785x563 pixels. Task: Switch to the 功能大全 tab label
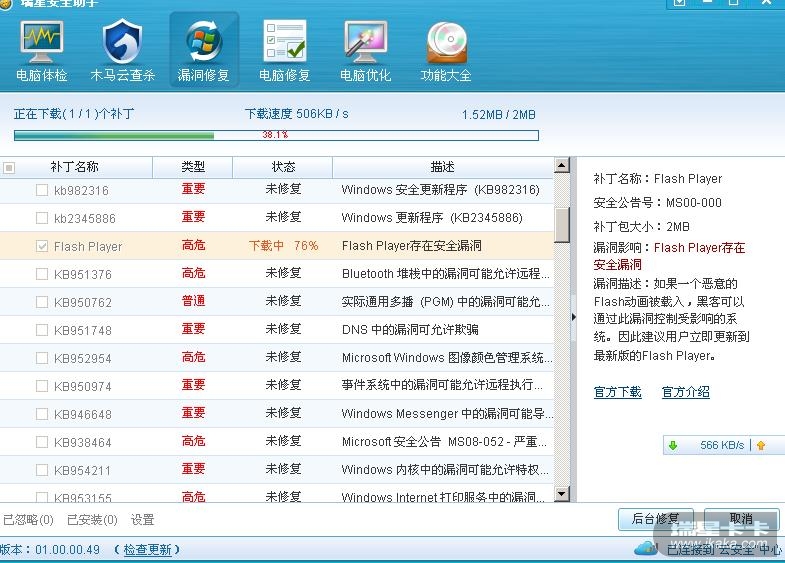(x=446, y=76)
